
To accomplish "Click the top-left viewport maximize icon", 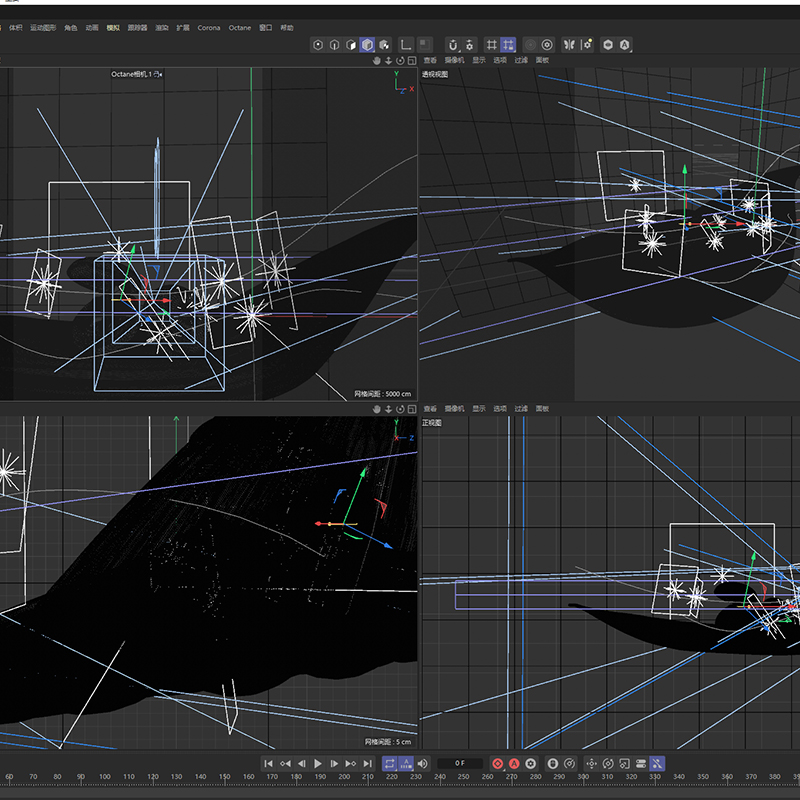I will pyautogui.click(x=410, y=60).
